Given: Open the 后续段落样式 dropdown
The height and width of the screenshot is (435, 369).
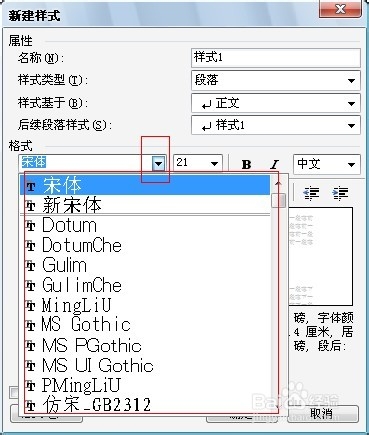Looking at the screenshot, I should click(276, 125).
